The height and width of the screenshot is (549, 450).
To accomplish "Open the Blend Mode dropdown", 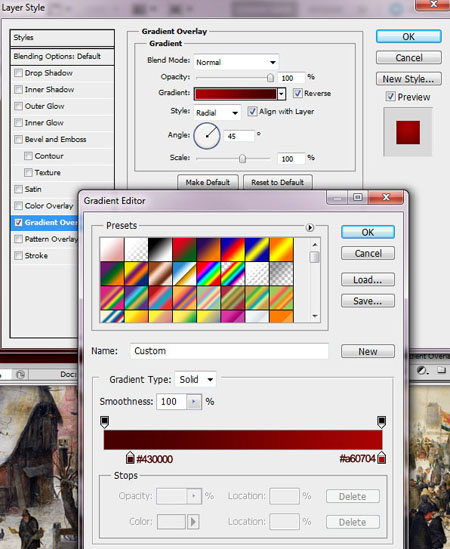I will [x=236, y=62].
